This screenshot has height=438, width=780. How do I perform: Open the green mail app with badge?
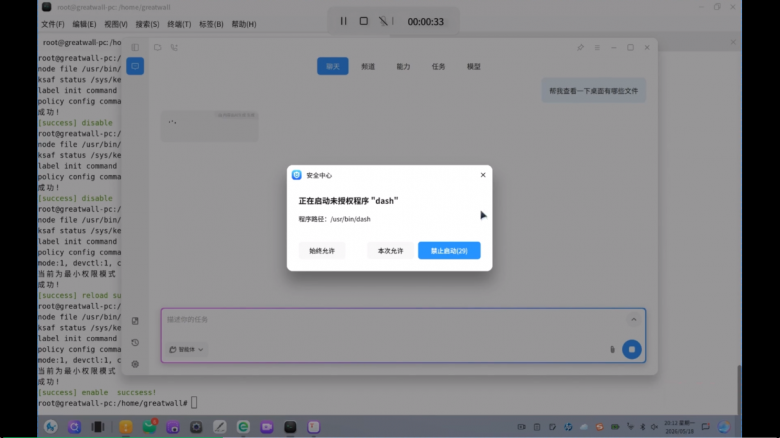(x=149, y=427)
